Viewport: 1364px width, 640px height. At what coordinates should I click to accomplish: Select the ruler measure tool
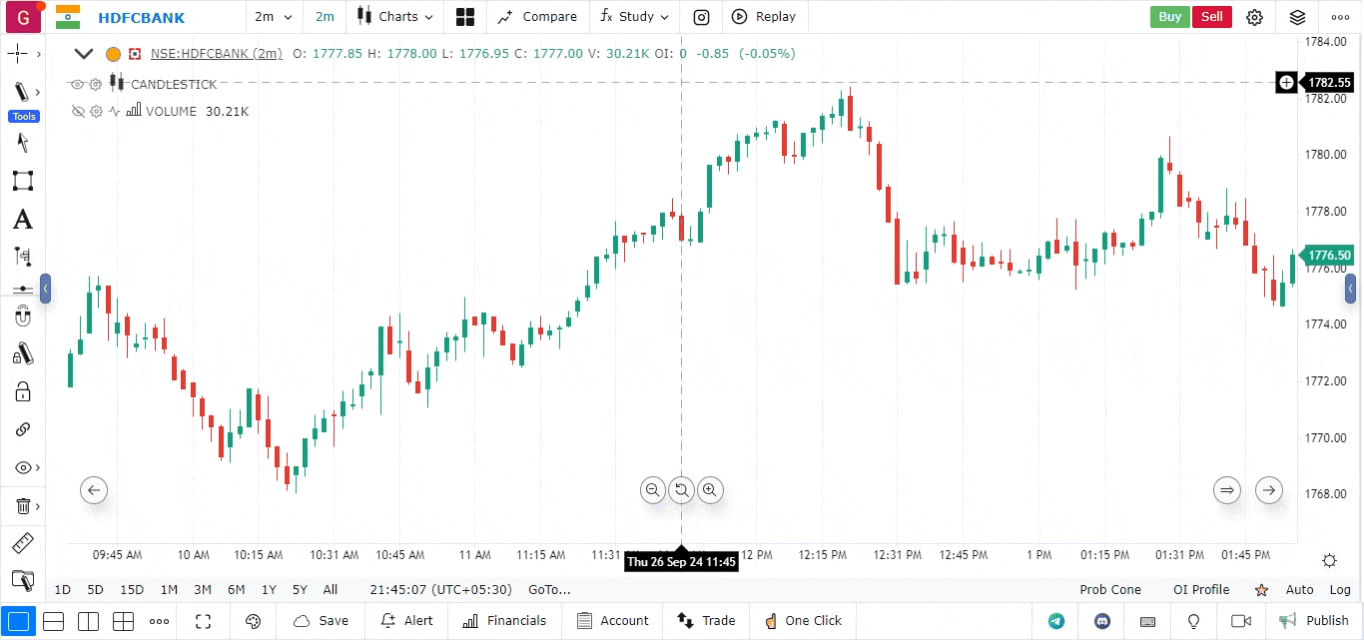tap(22, 543)
